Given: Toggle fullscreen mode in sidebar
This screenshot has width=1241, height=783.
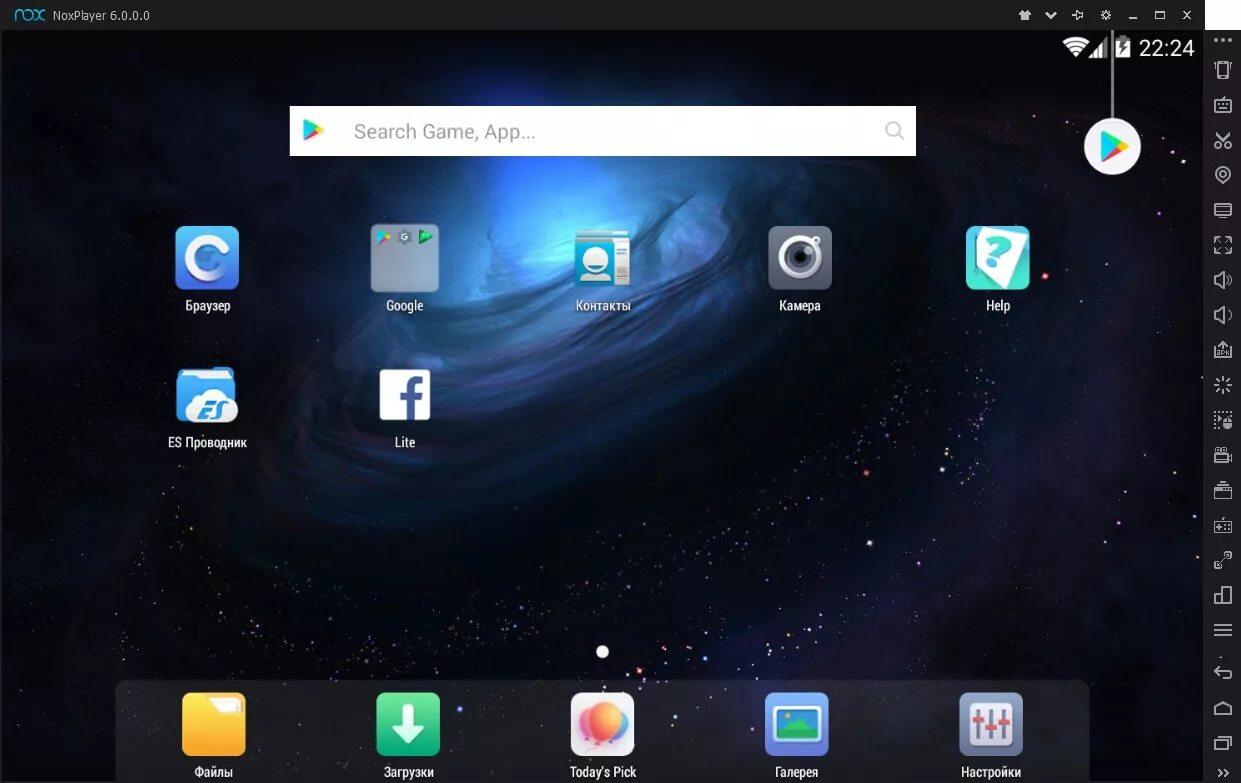Looking at the screenshot, I should tap(1223, 245).
